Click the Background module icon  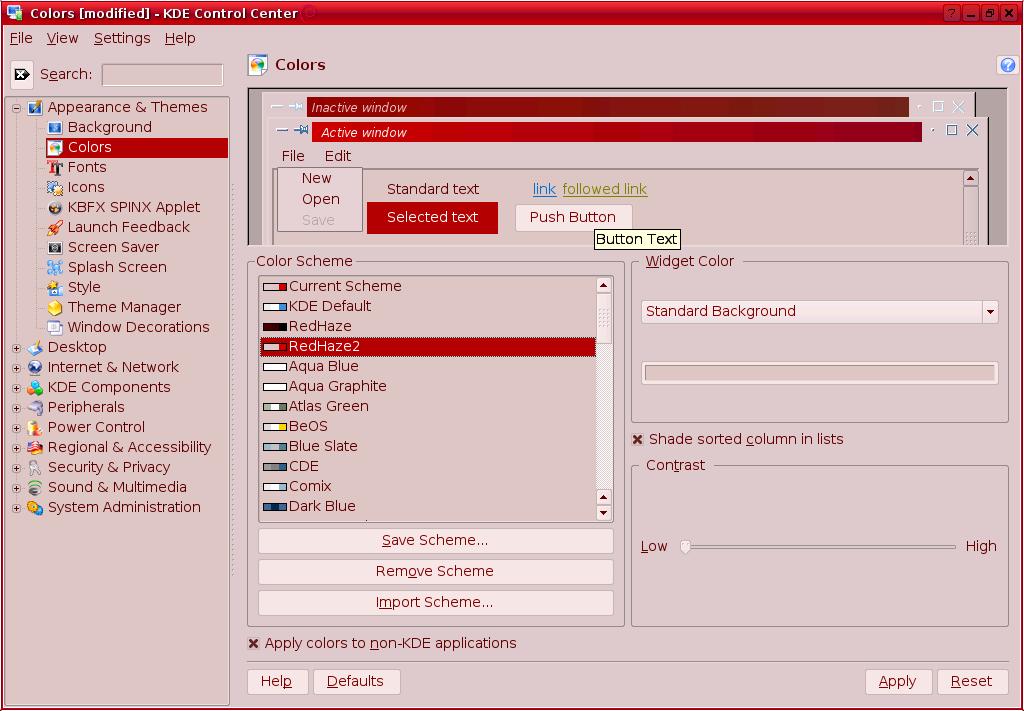pyautogui.click(x=55, y=127)
